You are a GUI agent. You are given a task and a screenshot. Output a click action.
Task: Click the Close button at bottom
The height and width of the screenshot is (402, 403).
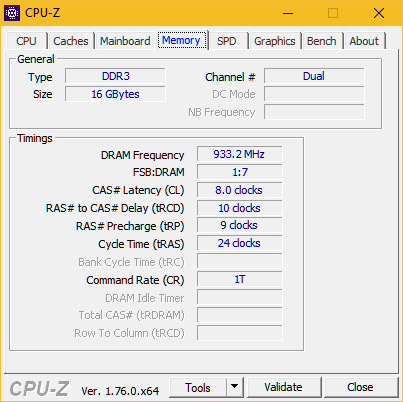coord(361,387)
